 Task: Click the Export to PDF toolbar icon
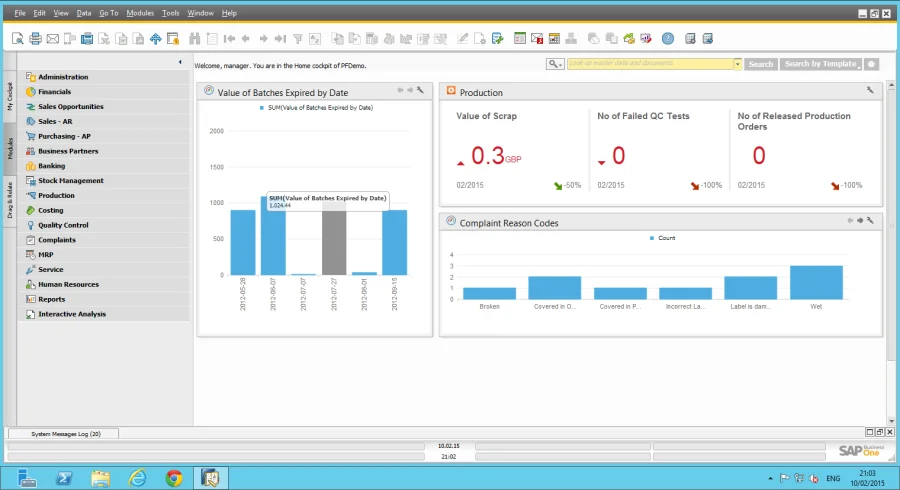tap(138, 38)
